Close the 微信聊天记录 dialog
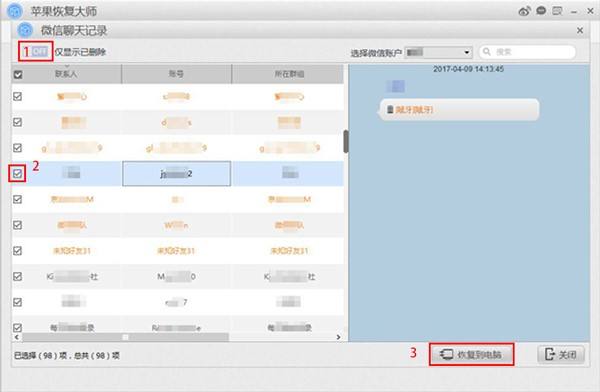 (x=580, y=30)
